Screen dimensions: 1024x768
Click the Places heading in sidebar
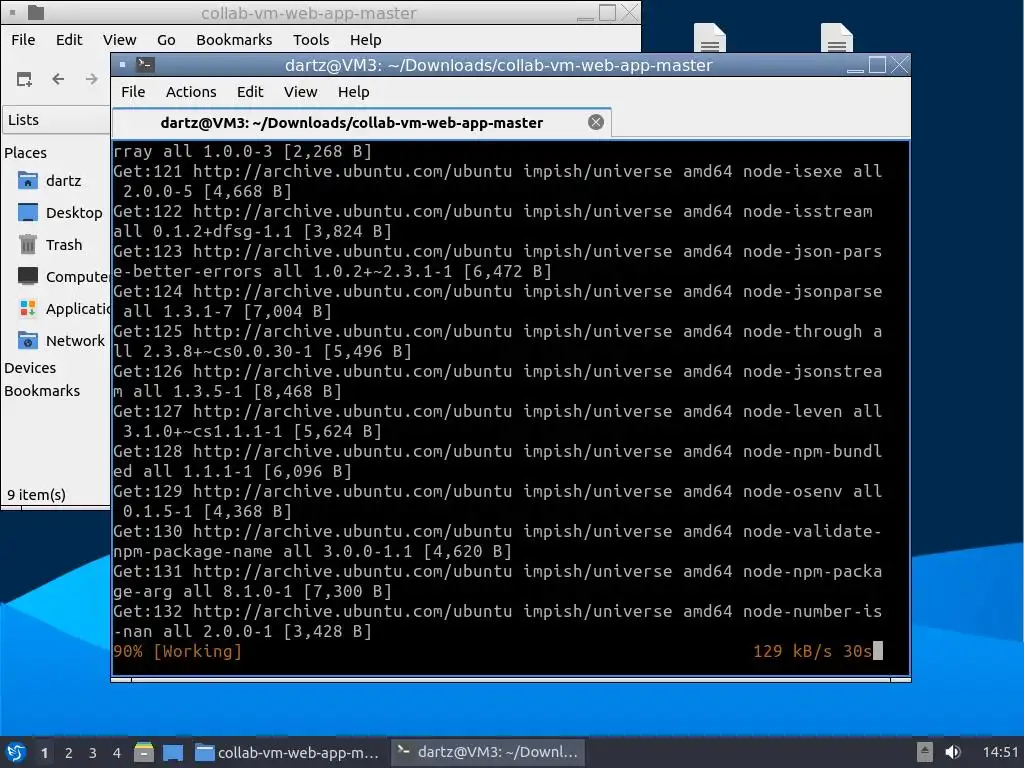(25, 153)
